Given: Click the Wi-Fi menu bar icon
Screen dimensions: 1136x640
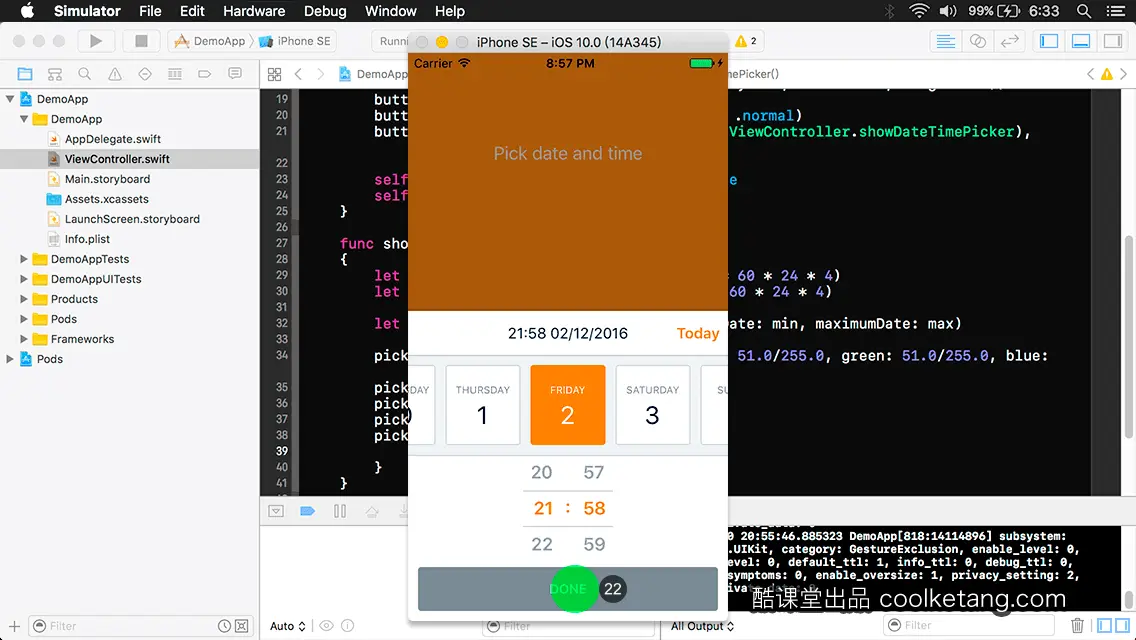Looking at the screenshot, I should tap(919, 11).
